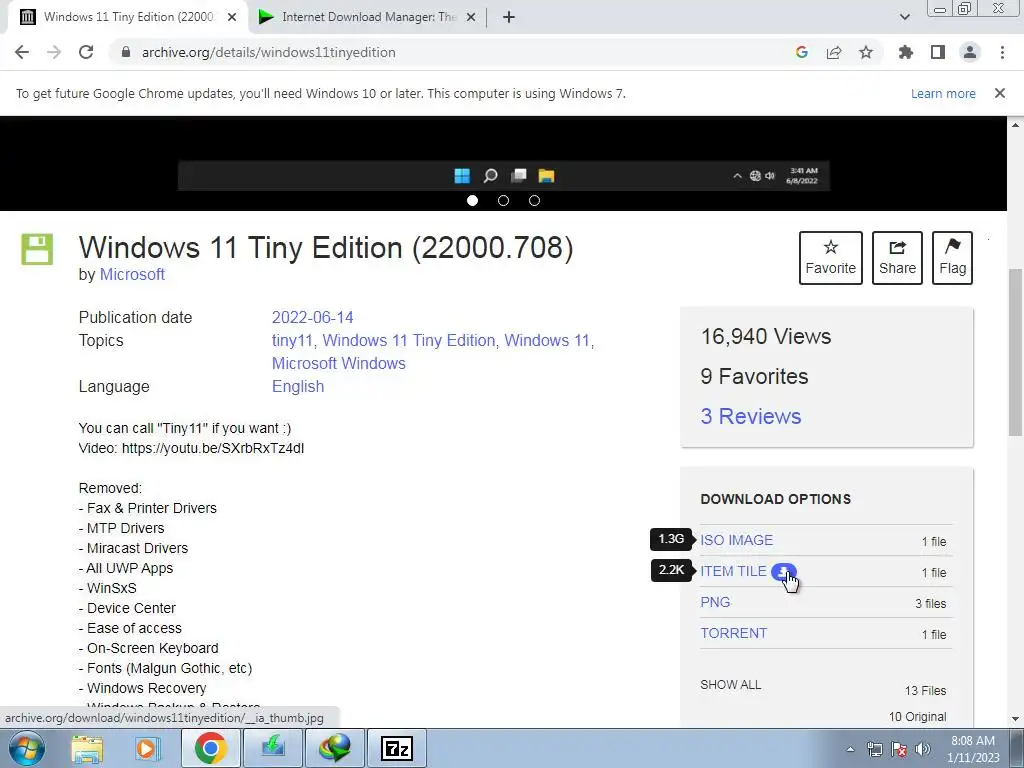1024x768 pixels.
Task: Click the Windows 11 screenshot preview image
Action: (504, 163)
